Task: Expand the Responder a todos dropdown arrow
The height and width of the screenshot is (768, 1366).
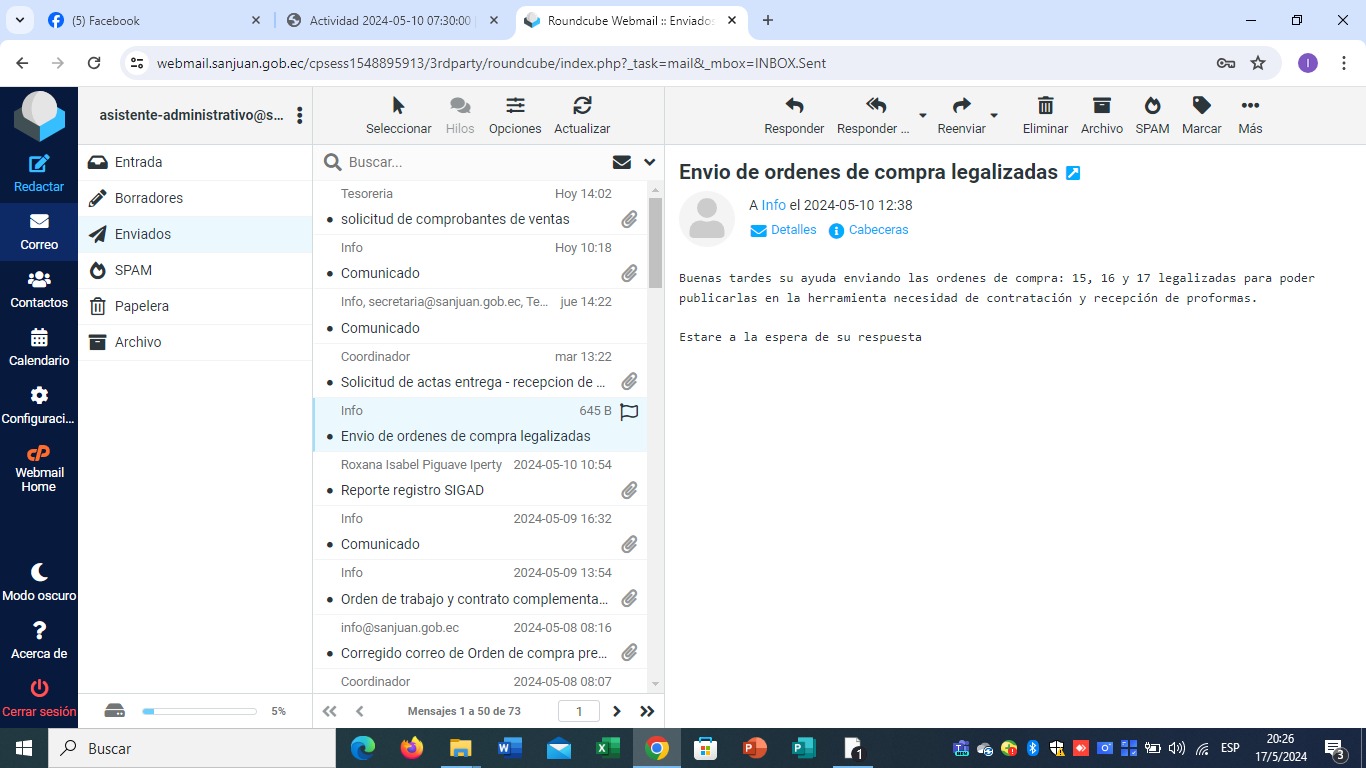Action: point(923,115)
